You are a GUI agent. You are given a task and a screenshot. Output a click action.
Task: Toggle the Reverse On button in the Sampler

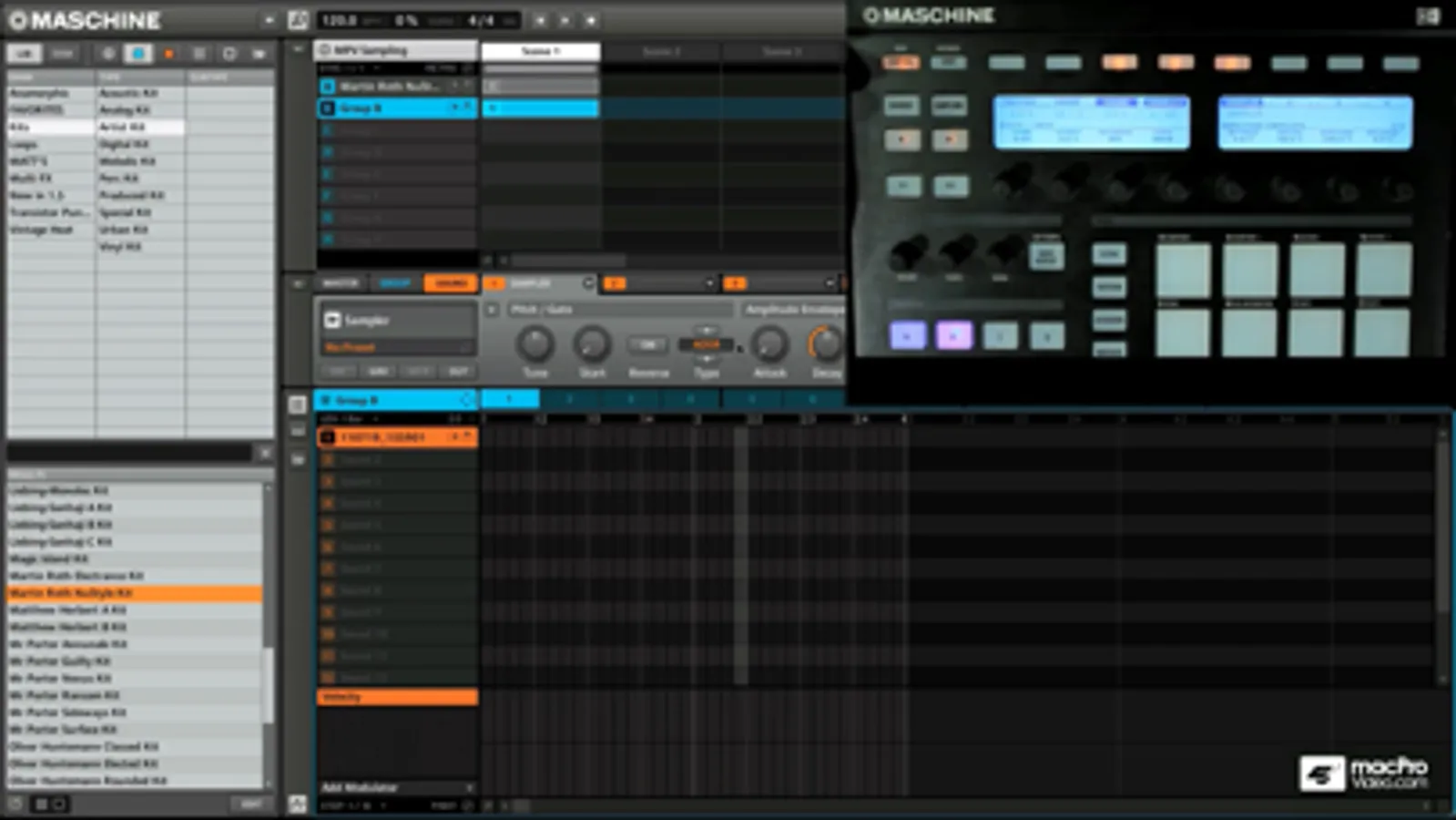(x=647, y=344)
